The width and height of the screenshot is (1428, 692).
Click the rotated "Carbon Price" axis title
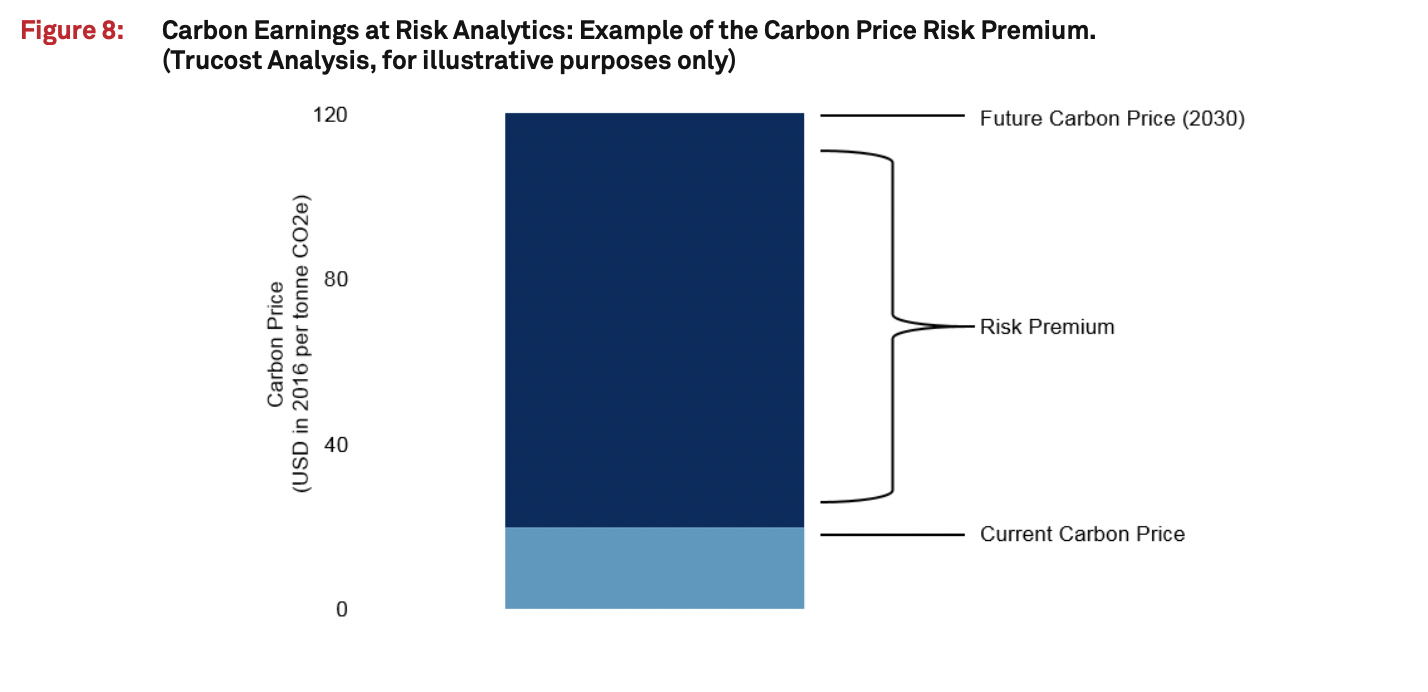pyautogui.click(x=275, y=344)
